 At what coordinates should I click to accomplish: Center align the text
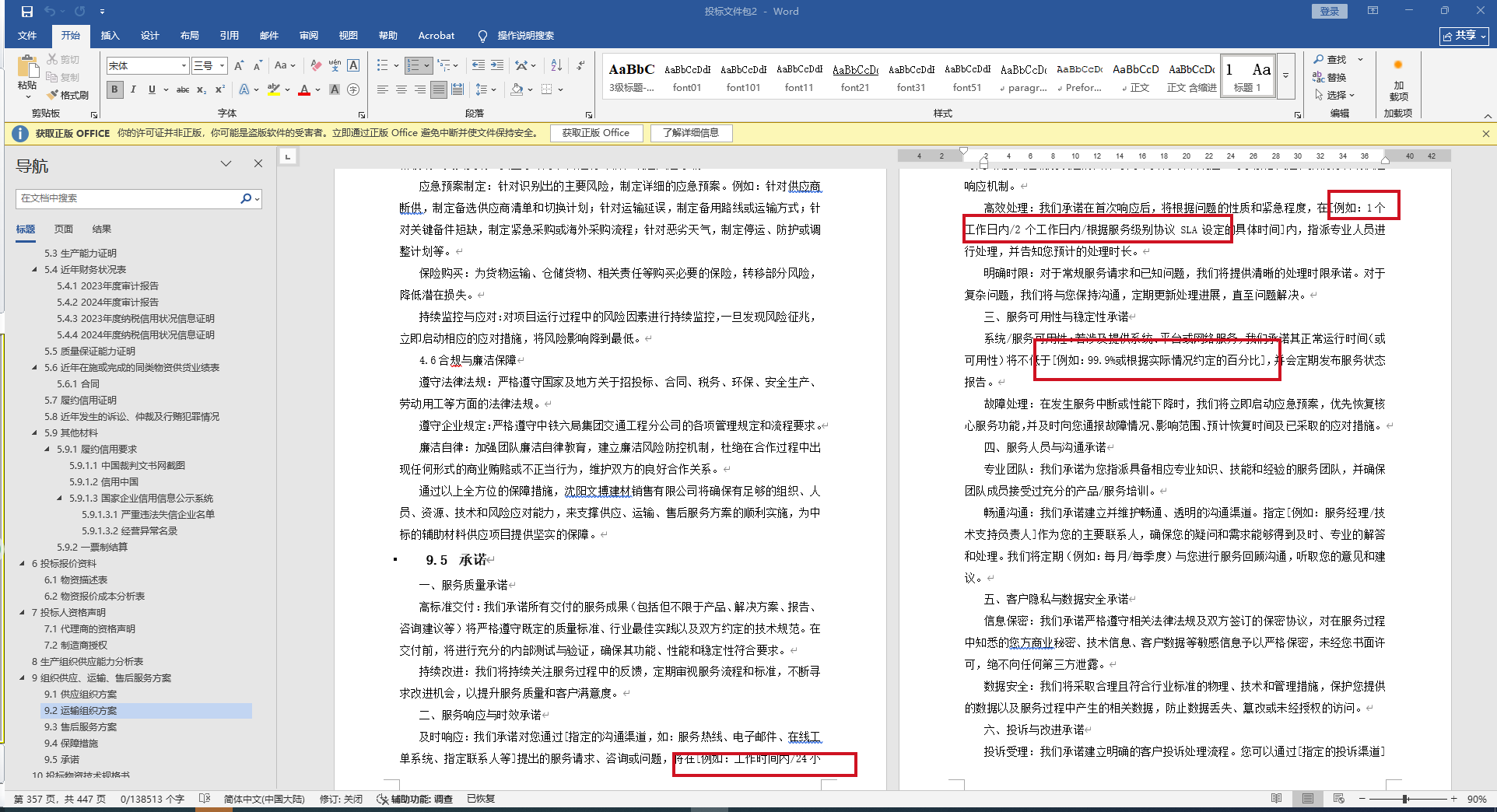[x=401, y=90]
